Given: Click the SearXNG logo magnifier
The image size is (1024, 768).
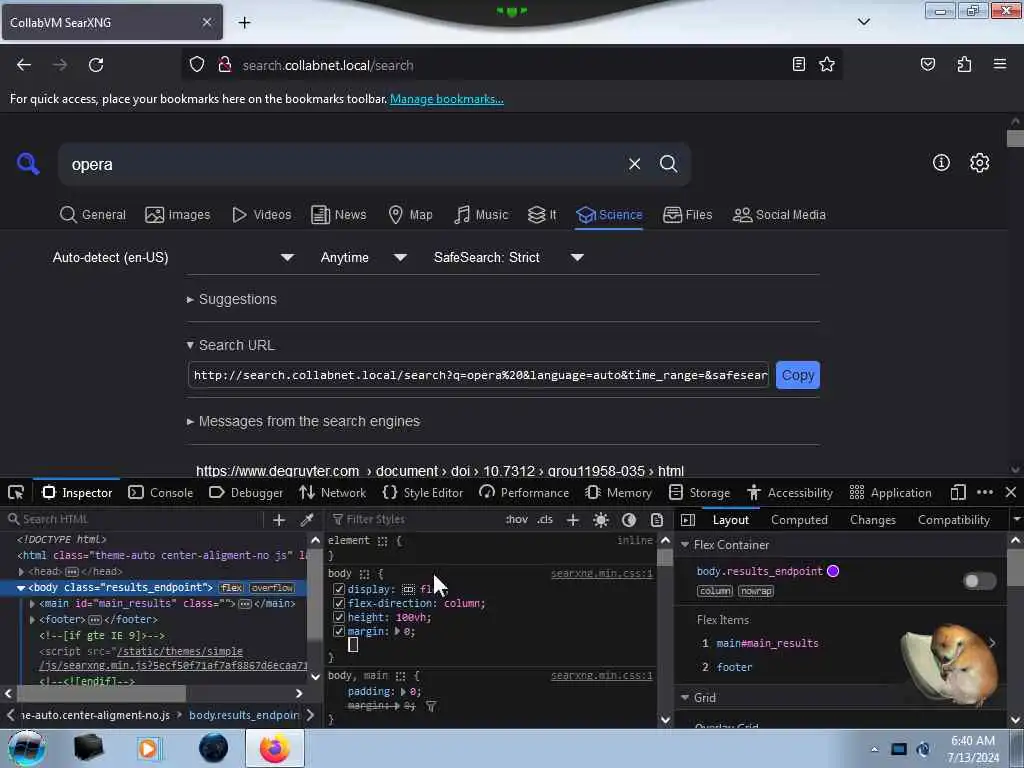Looking at the screenshot, I should click(28, 163).
